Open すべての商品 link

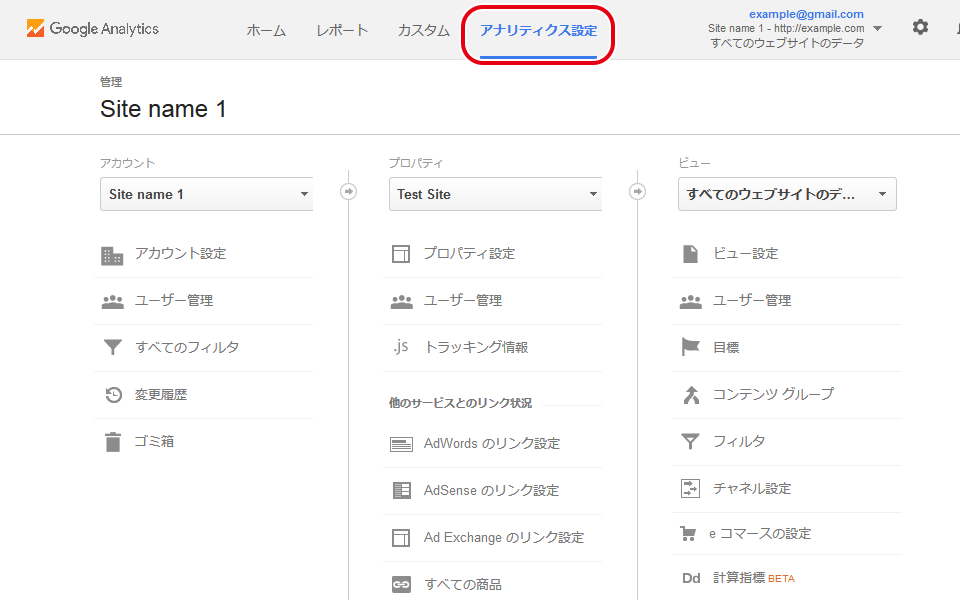463,585
